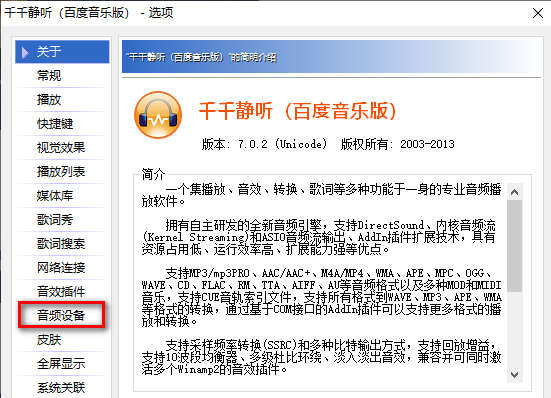Click the intro scrollbar down arrow
The image size is (551, 398).
(x=514, y=375)
